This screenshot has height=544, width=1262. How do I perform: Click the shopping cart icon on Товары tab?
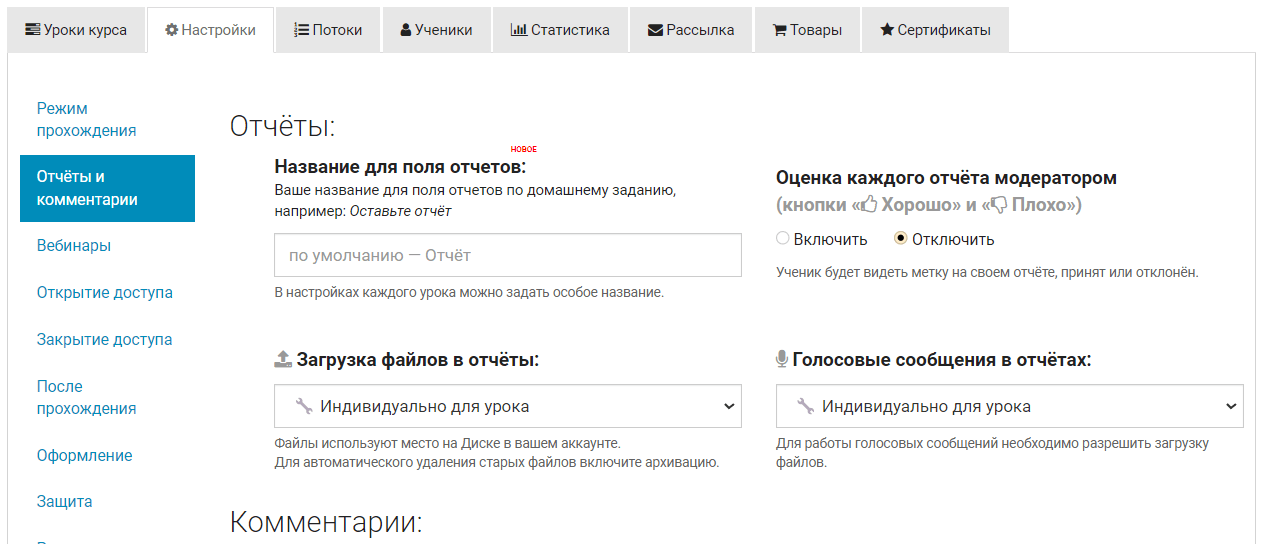click(779, 30)
